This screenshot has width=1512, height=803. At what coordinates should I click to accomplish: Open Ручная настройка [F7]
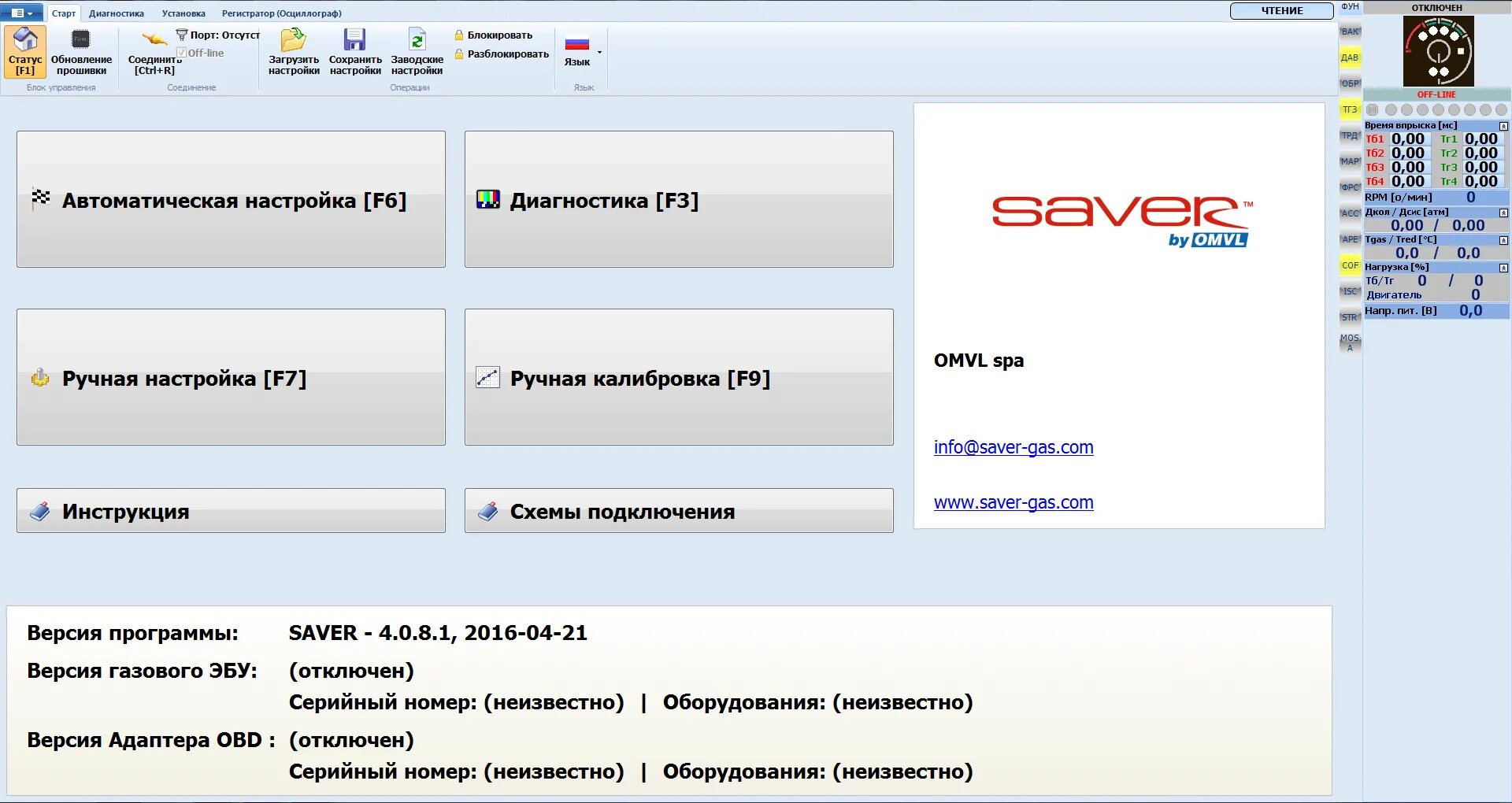click(x=231, y=377)
